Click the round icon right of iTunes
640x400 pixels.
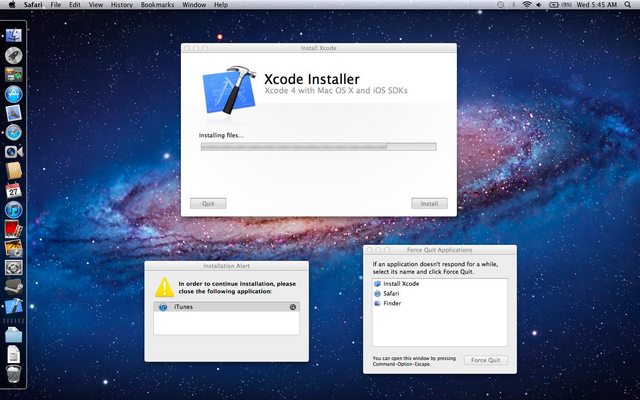(x=293, y=307)
